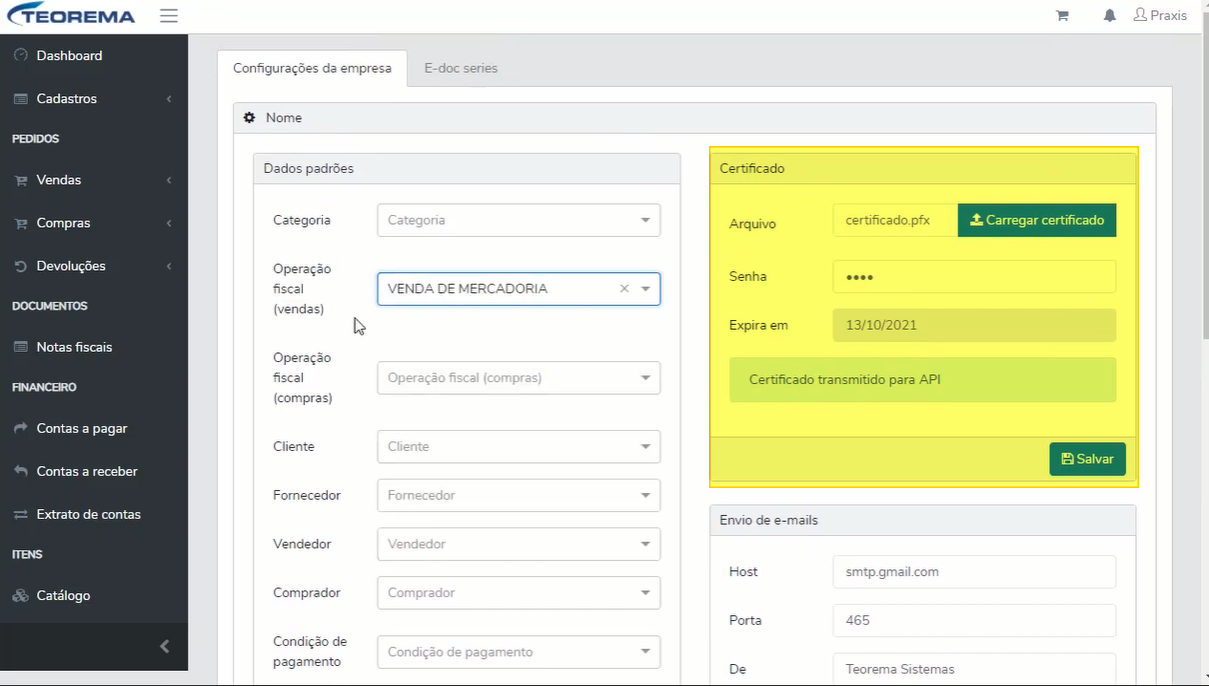The image size is (1209, 686).
Task: Toggle the hamburger menu icon
Action: (x=168, y=16)
